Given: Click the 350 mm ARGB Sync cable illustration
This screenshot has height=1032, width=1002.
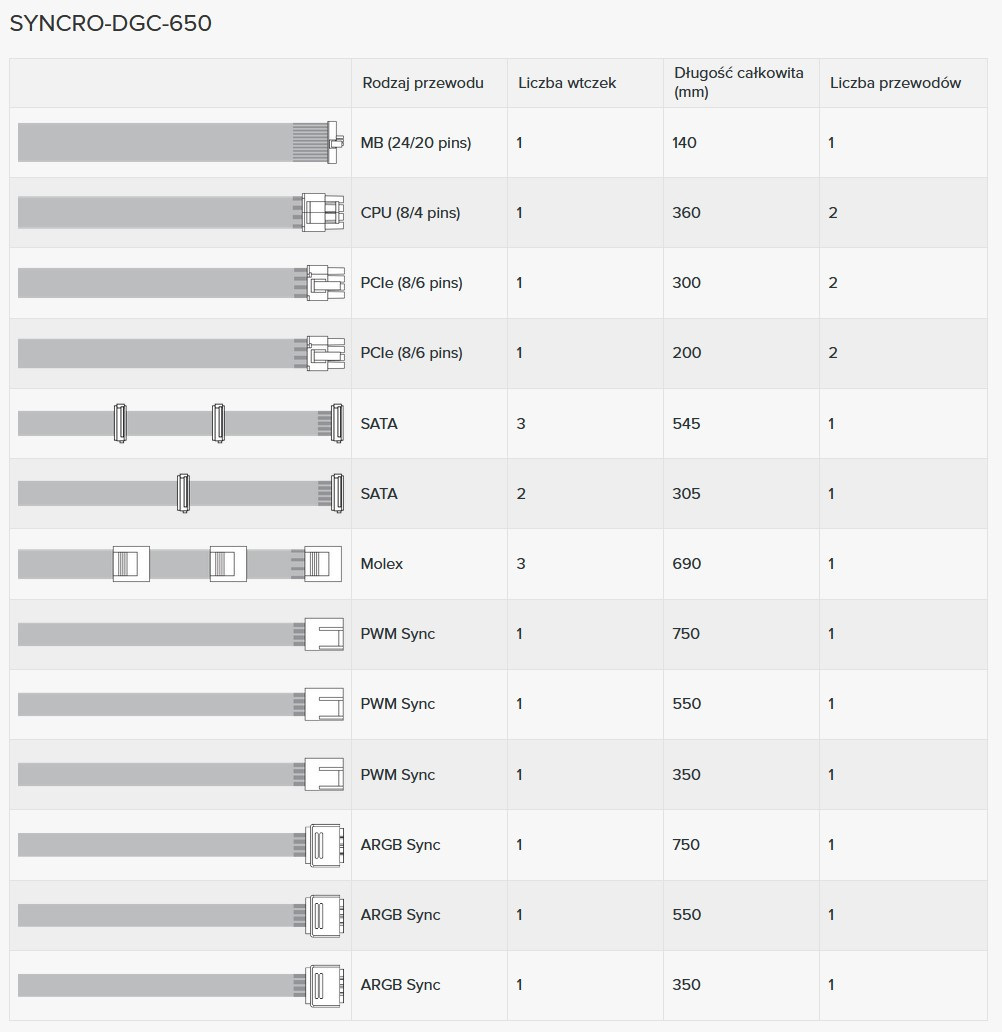Looking at the screenshot, I should 180,985.
